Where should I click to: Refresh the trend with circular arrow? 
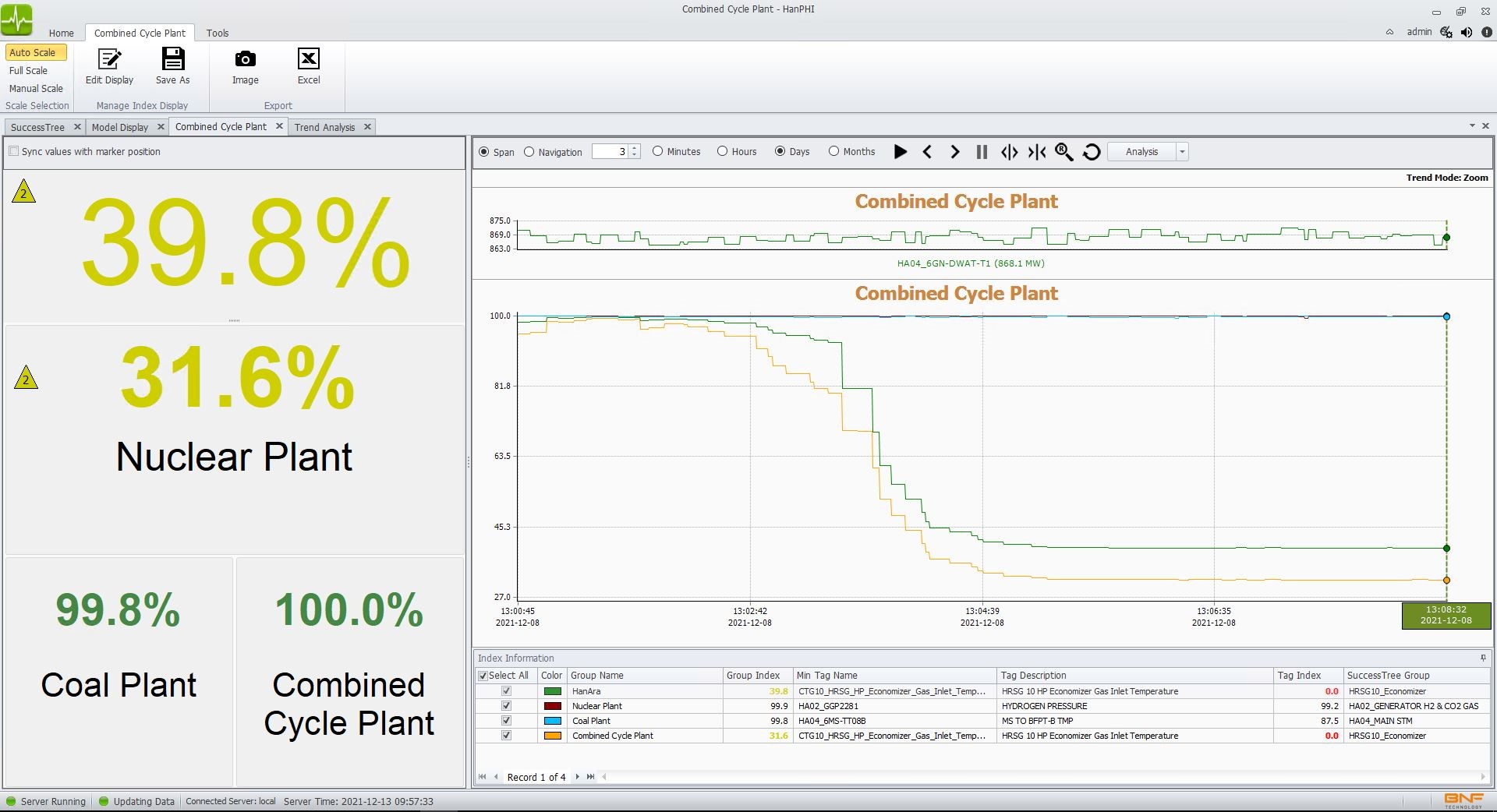click(x=1092, y=152)
